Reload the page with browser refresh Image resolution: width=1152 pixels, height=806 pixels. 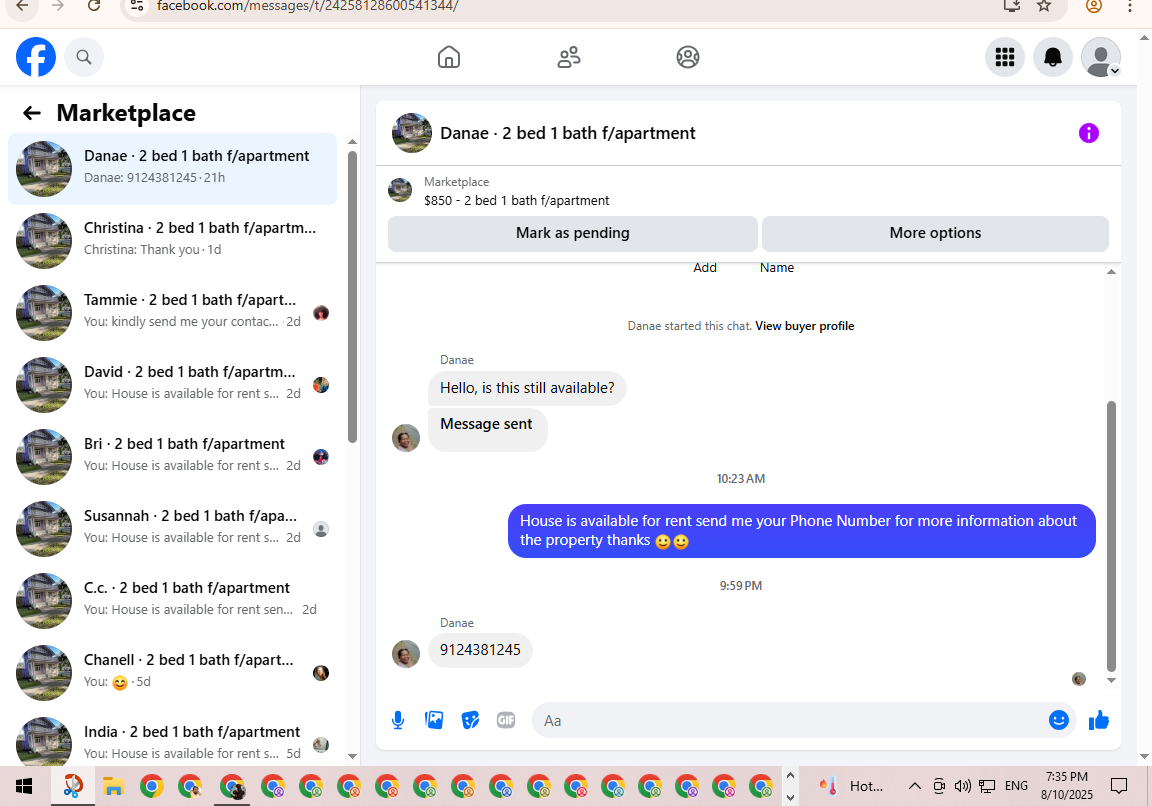click(x=93, y=6)
